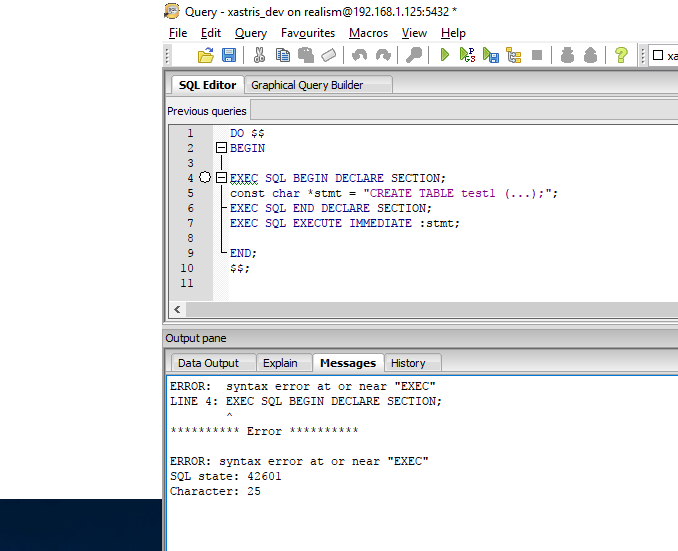Click the Explain query icon

(513, 56)
